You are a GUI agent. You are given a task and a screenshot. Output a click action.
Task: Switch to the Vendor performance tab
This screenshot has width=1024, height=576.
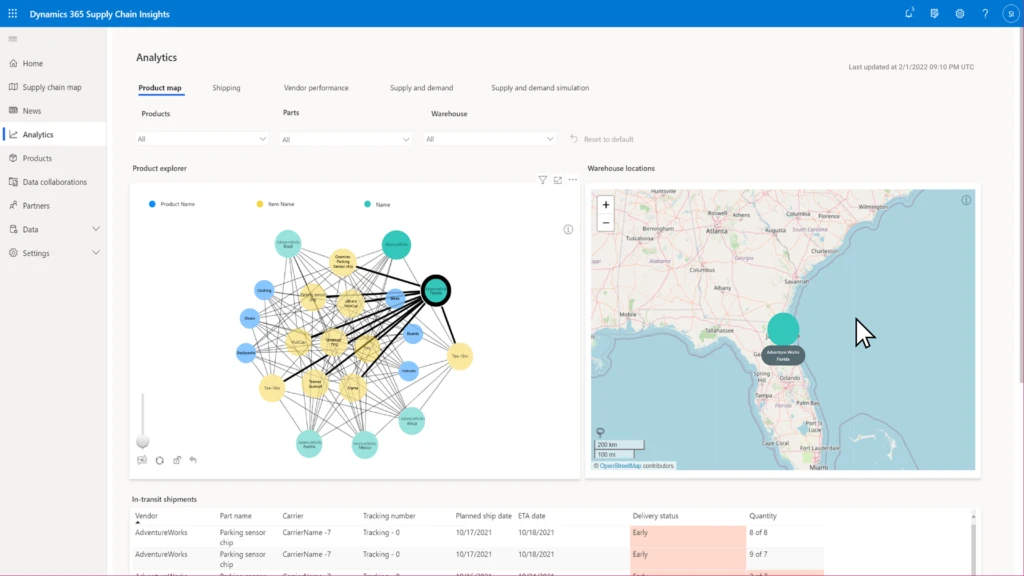point(318,88)
